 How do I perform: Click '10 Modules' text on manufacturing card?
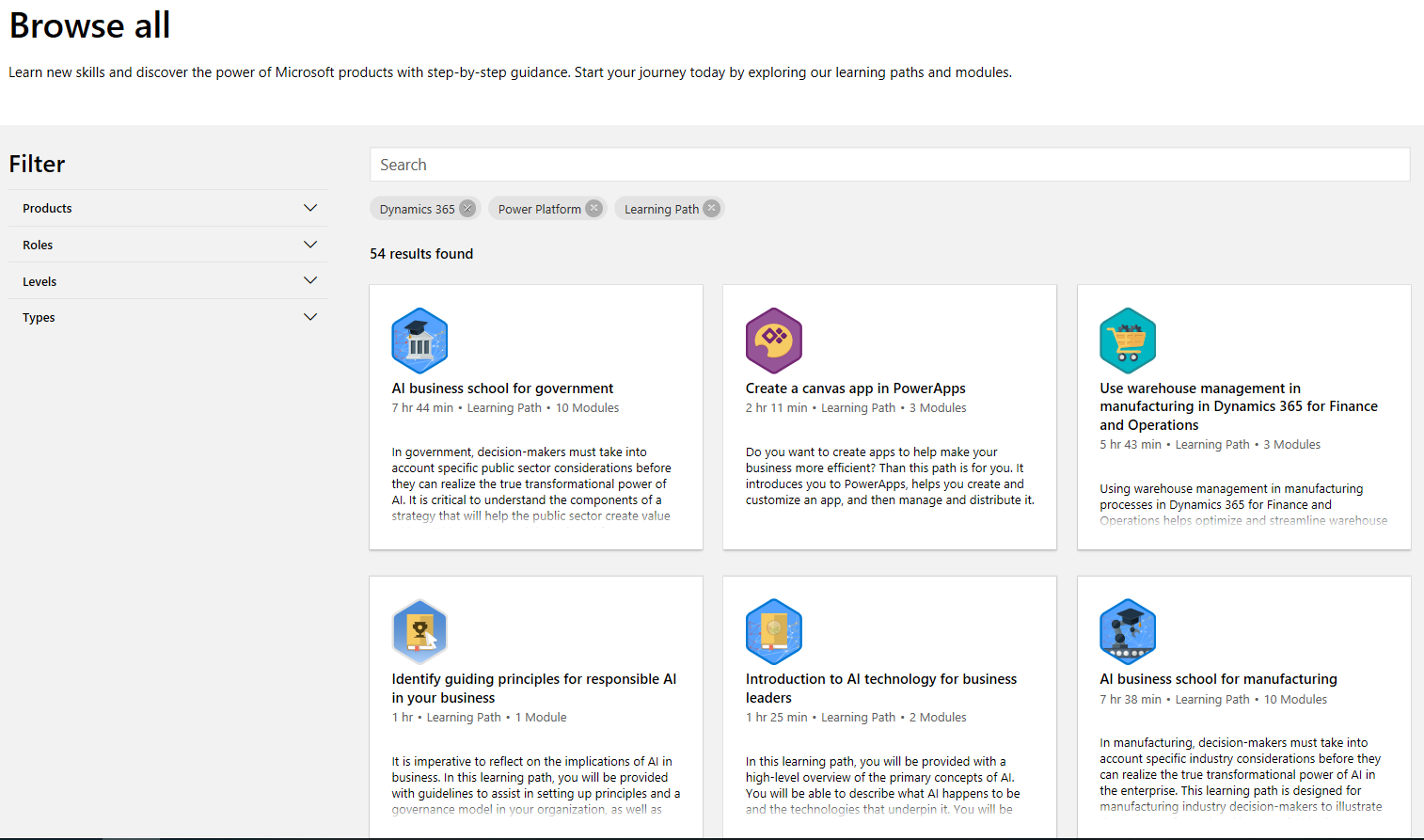[x=1295, y=700]
